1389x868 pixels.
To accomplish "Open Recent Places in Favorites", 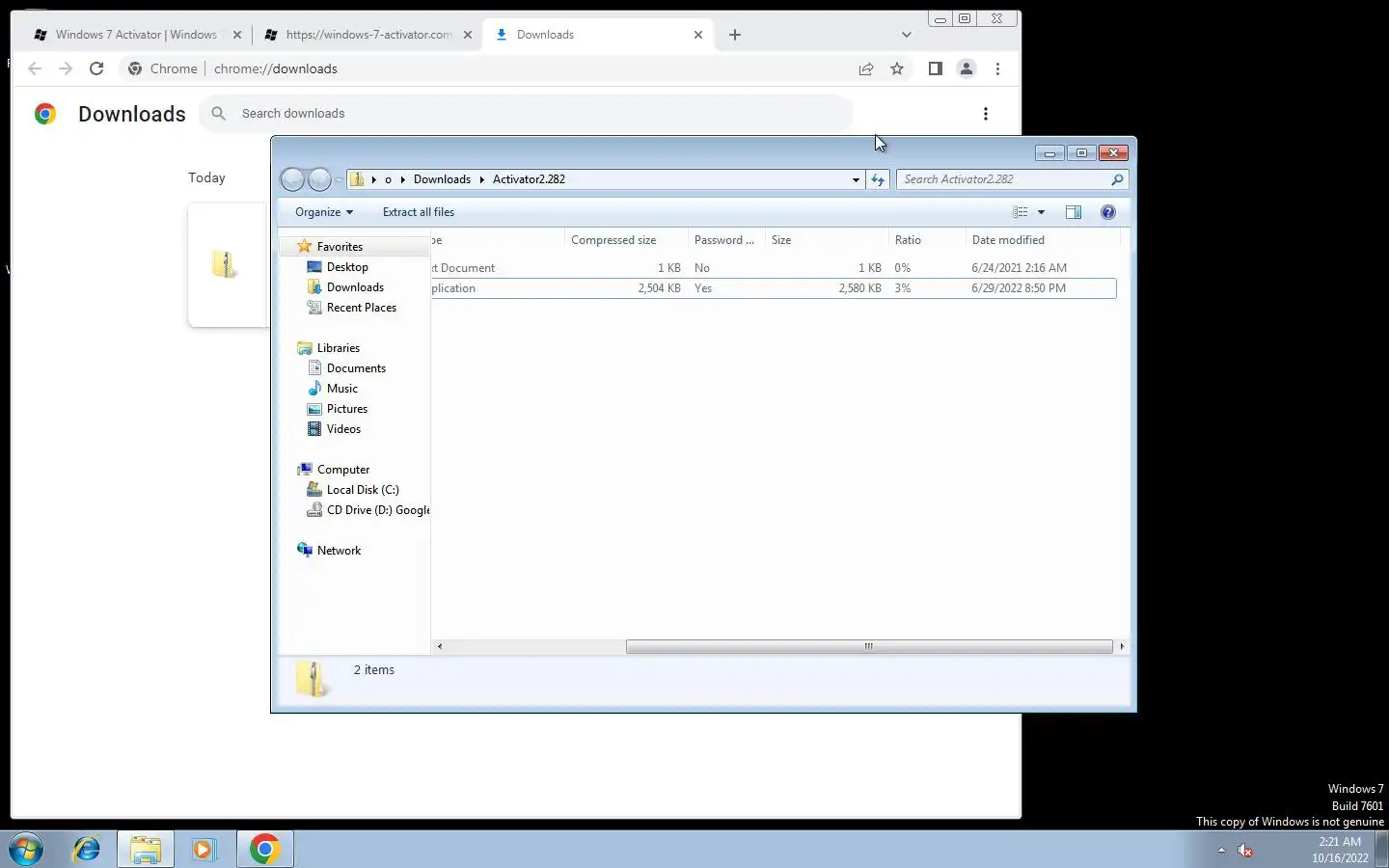I will pyautogui.click(x=361, y=308).
